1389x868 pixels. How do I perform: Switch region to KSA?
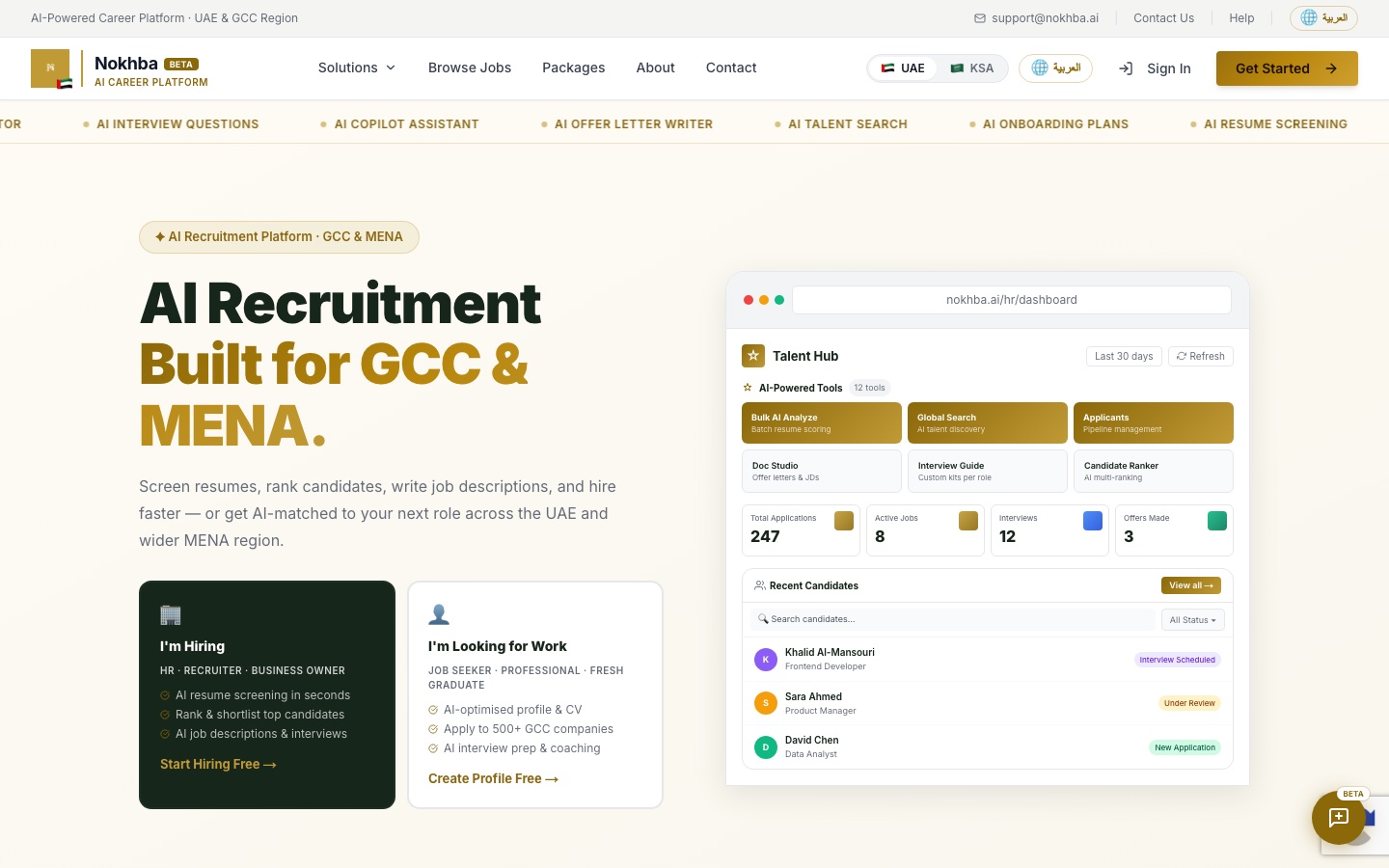[972, 68]
